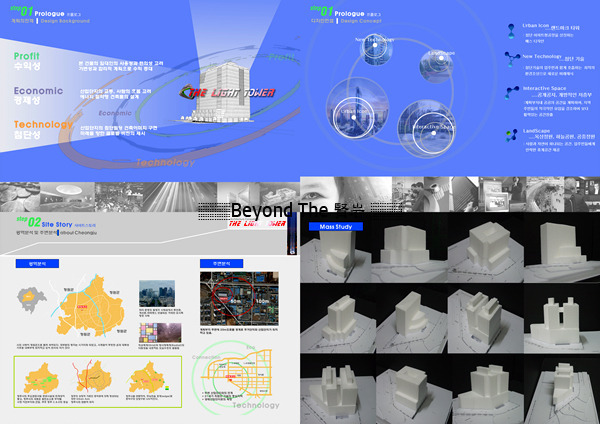Click the green-blue molecule icon beside LandScape
Image resolution: width=600 pixels, height=424 pixels.
click(512, 135)
